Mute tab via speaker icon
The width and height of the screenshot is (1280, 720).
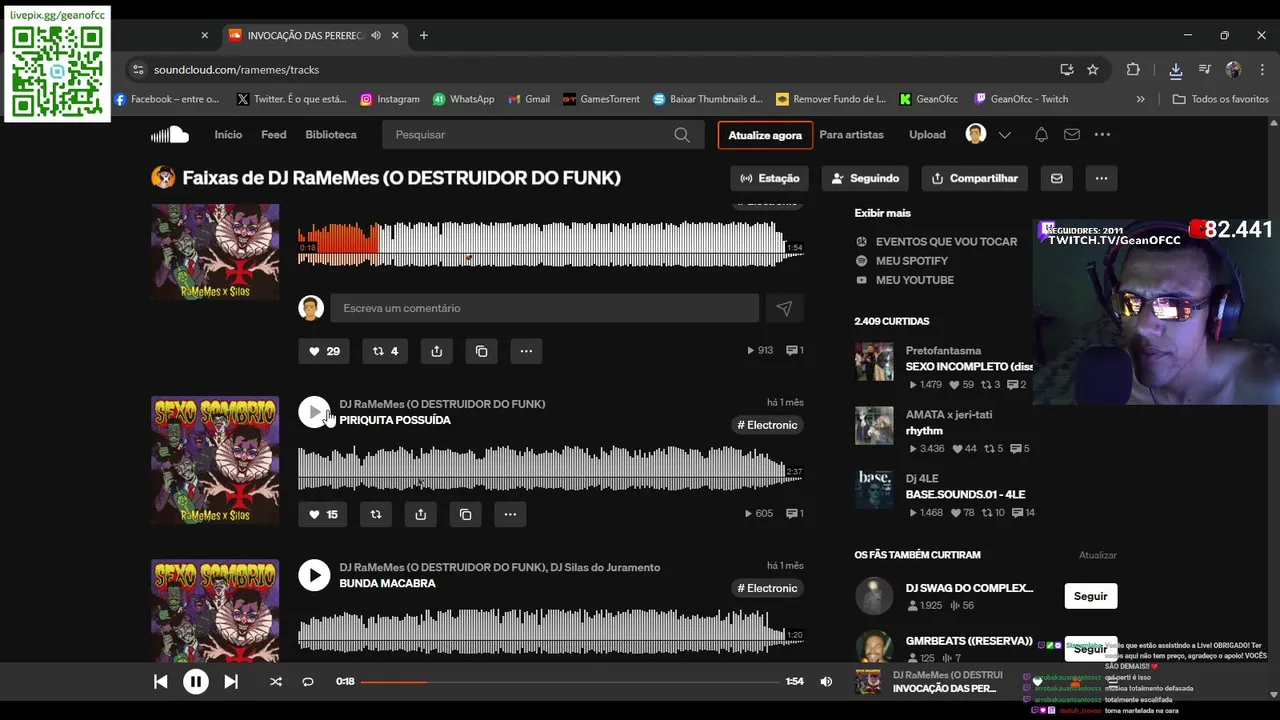[376, 35]
